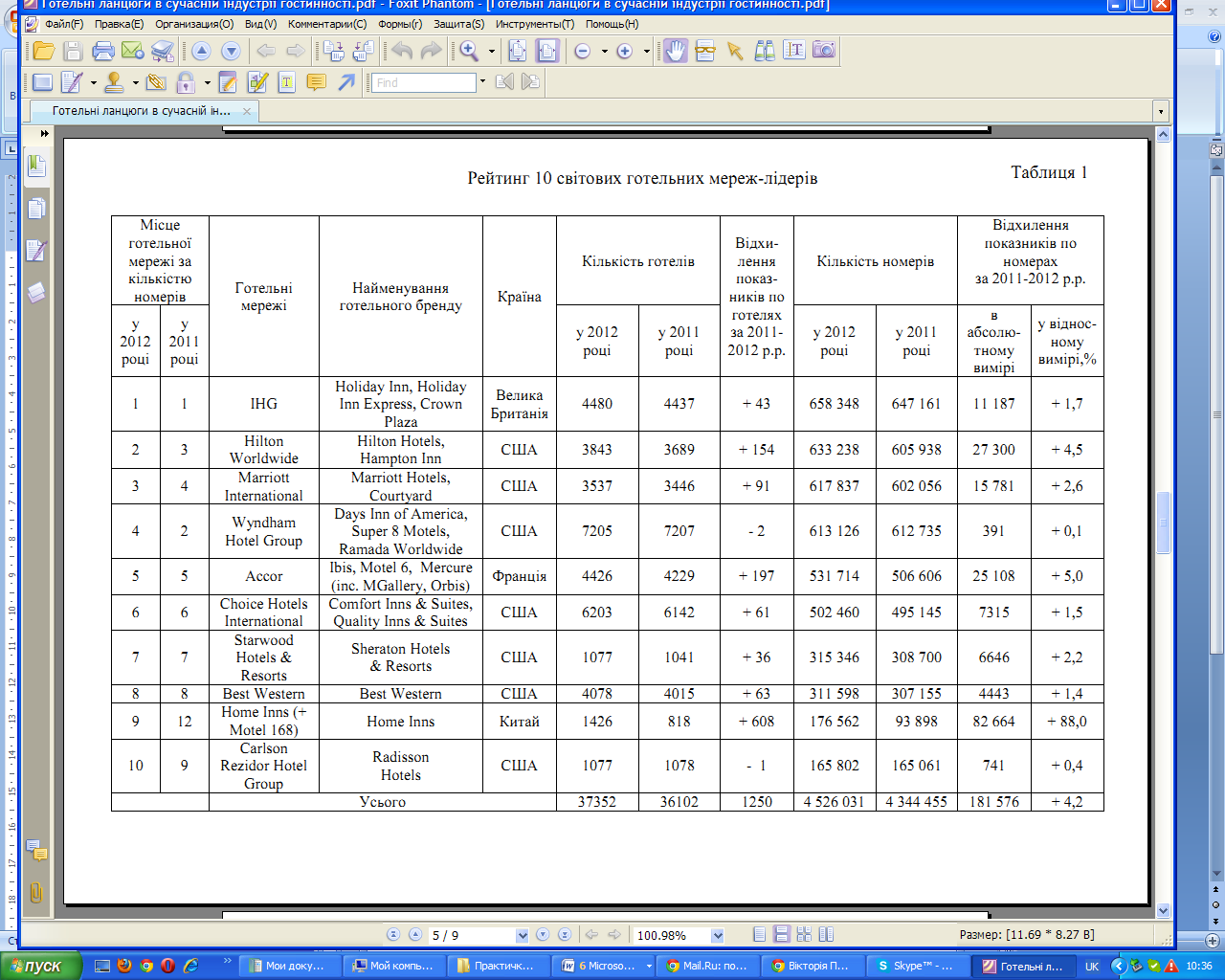
Task: Open the Защита(S) menu
Action: point(458,24)
